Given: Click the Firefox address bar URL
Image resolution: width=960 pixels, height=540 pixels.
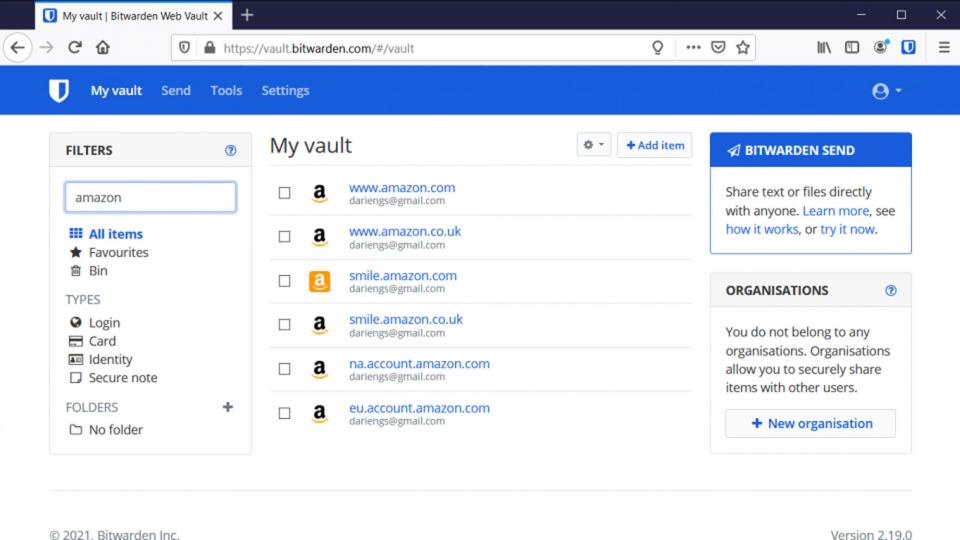Looking at the screenshot, I should 318,48.
